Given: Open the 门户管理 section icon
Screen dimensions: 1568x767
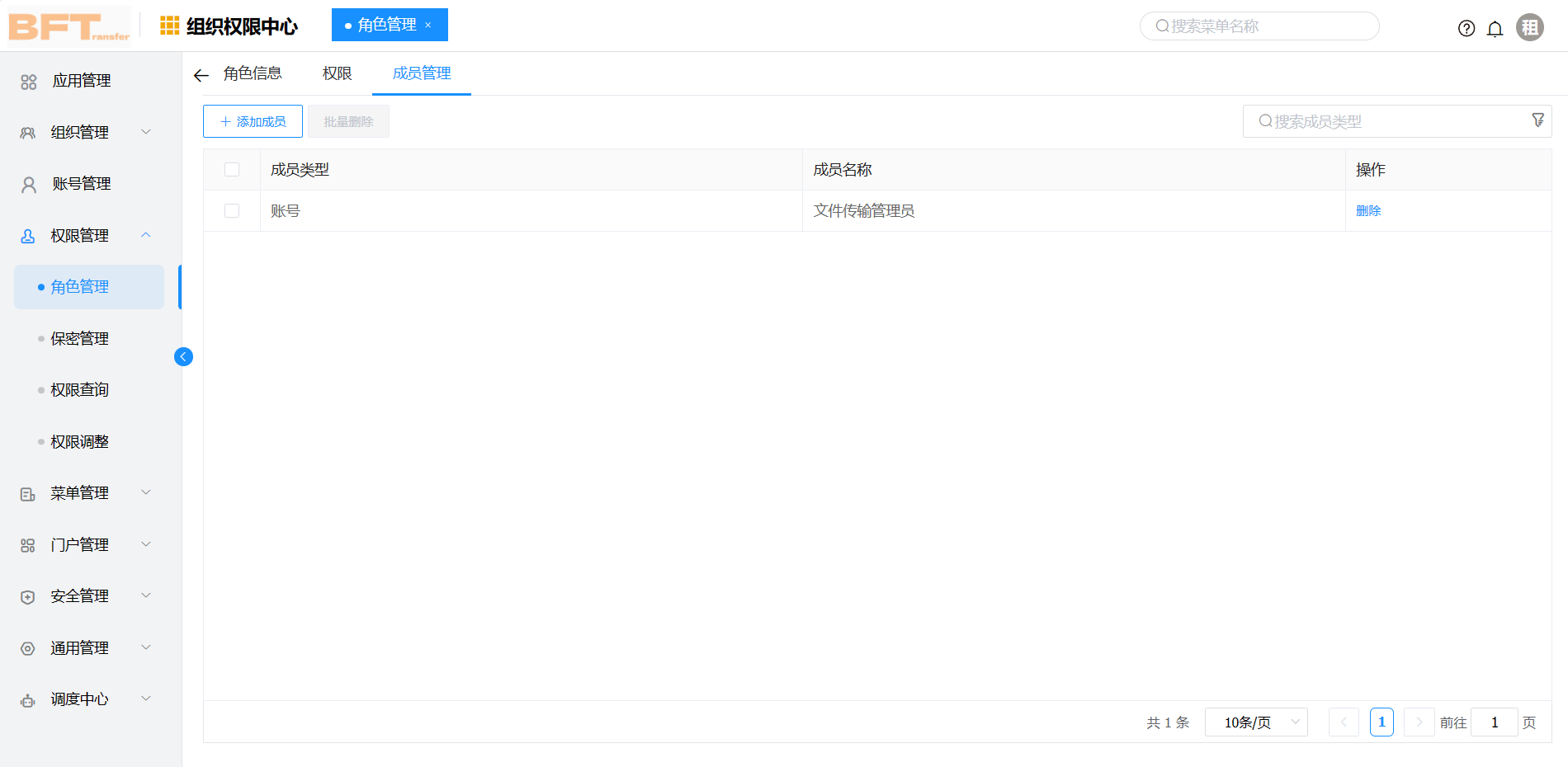Looking at the screenshot, I should coord(28,544).
